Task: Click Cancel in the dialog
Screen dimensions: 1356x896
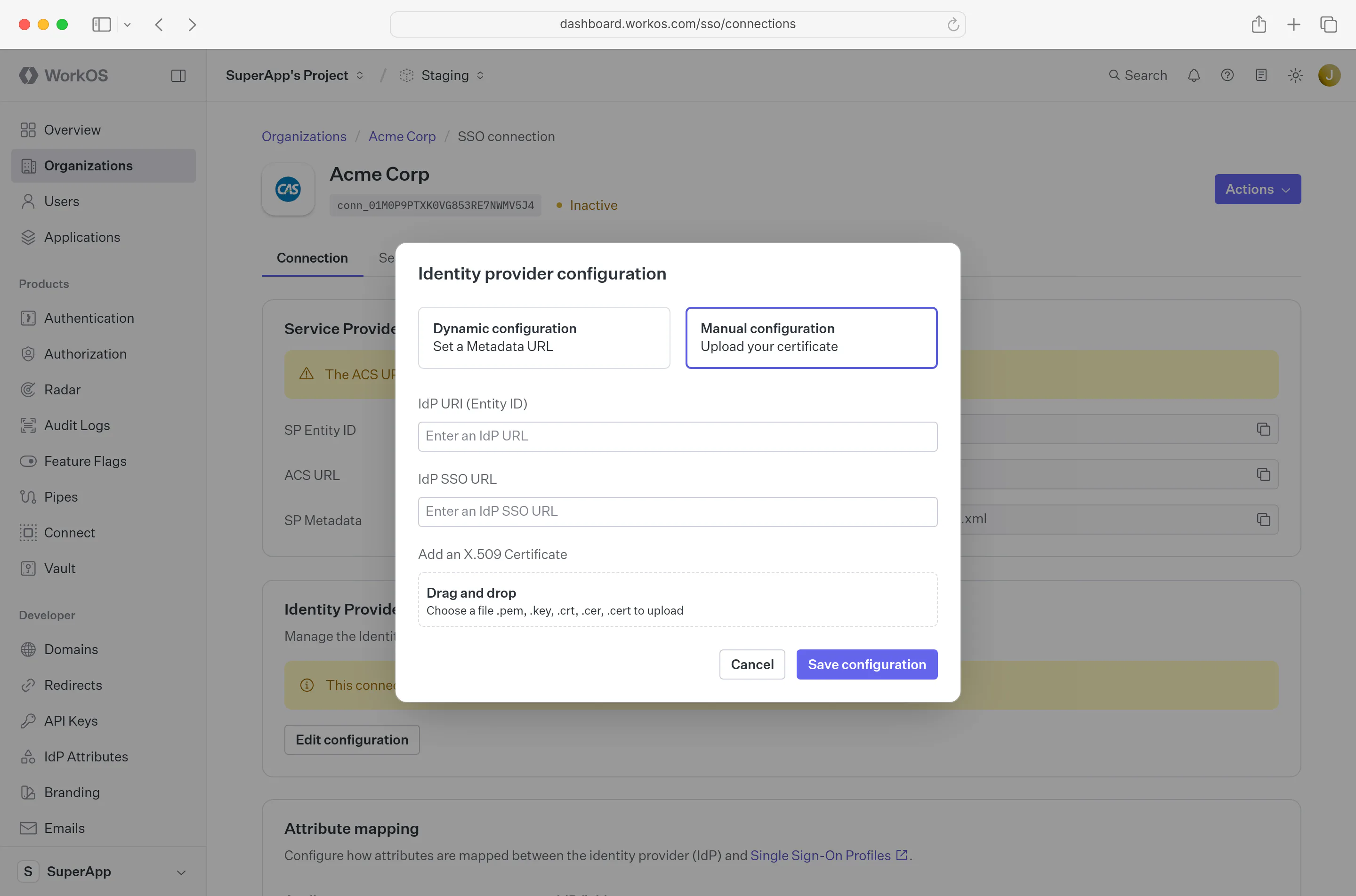Action: point(752,664)
